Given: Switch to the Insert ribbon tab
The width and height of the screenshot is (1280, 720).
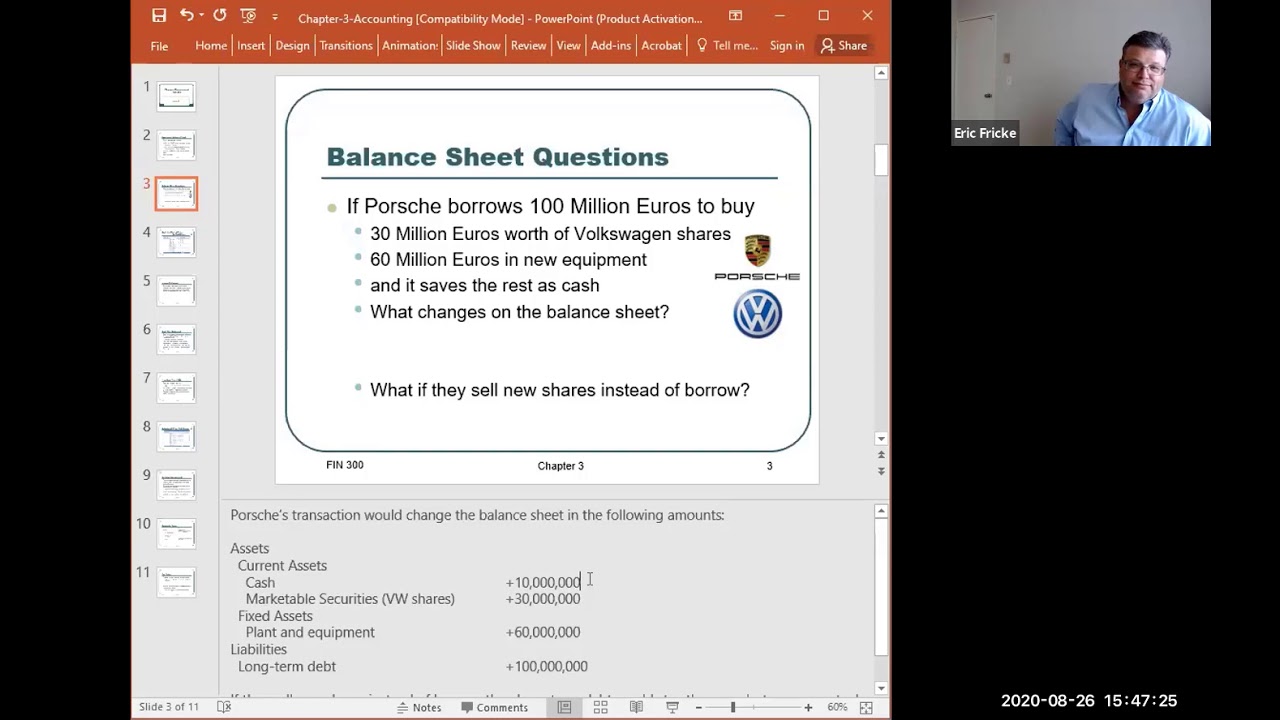Looking at the screenshot, I should click(x=251, y=46).
